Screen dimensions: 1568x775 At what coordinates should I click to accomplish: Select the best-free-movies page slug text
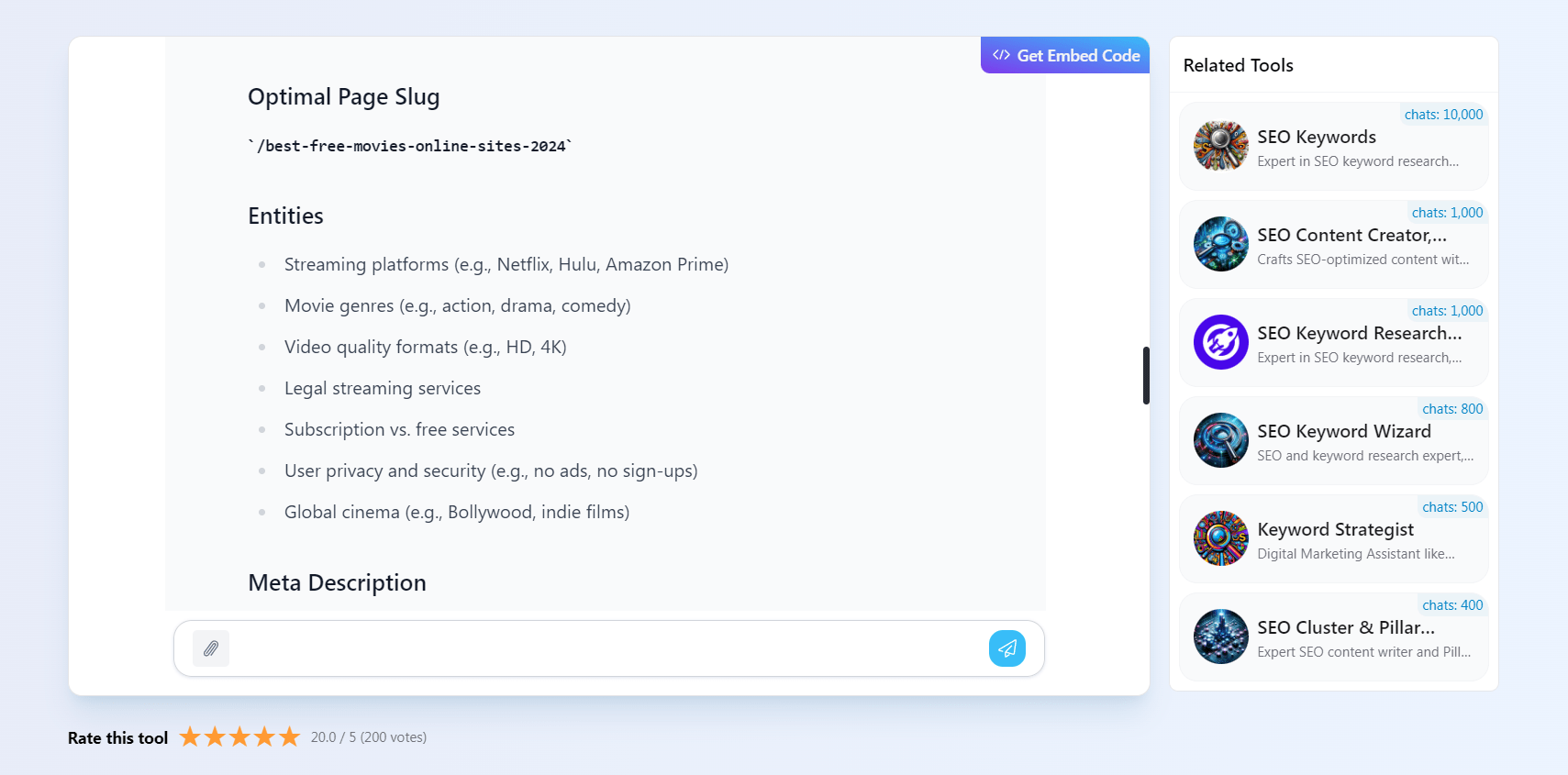pos(409,145)
